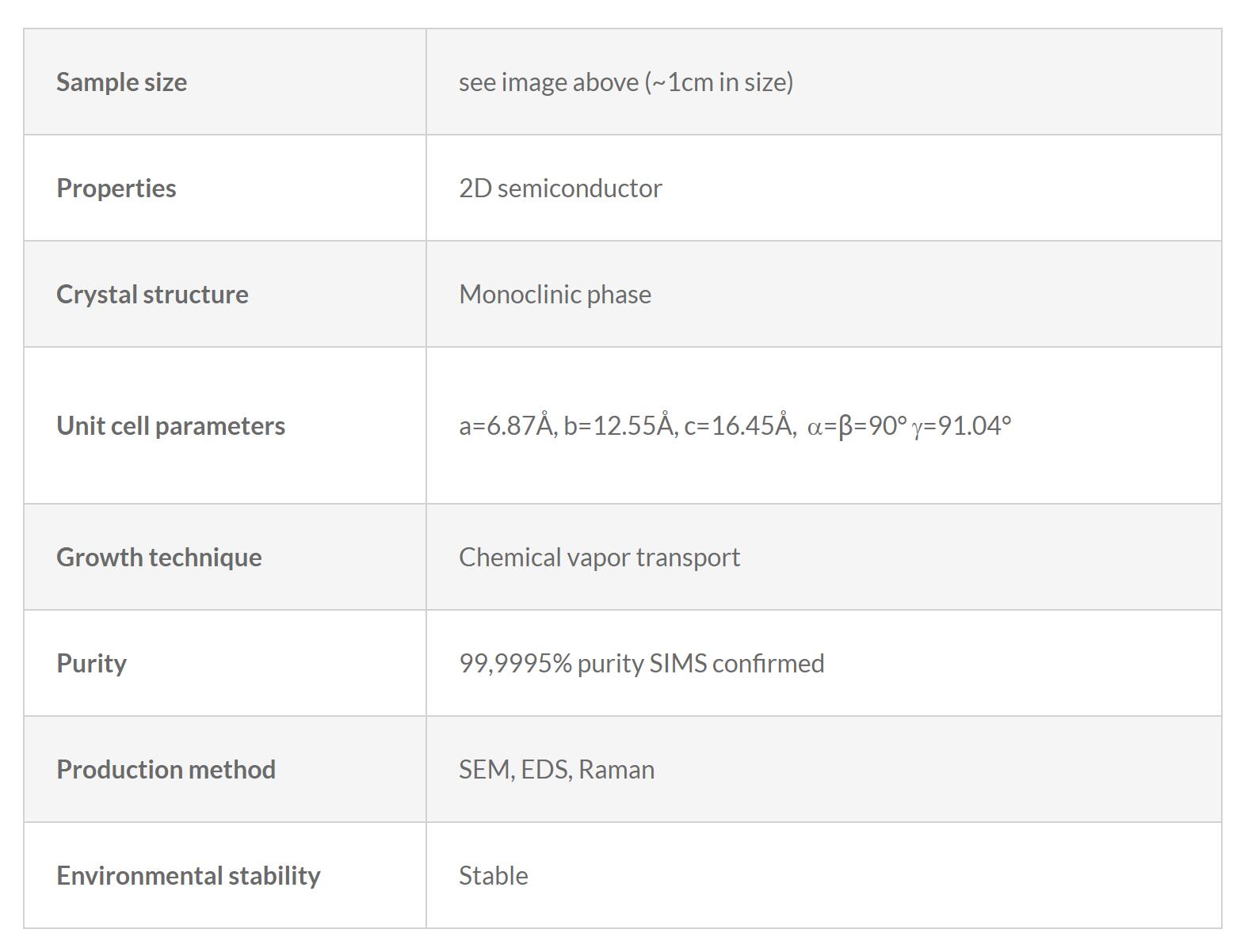Screen dimensions: 1248x952
Task: Select the 'Chemical vapor transport' value
Action: tap(599, 558)
